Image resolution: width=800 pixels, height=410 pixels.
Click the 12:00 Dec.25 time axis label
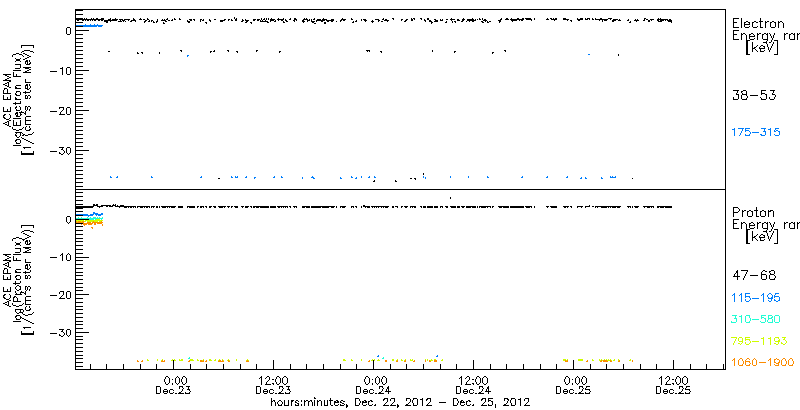tap(673, 385)
